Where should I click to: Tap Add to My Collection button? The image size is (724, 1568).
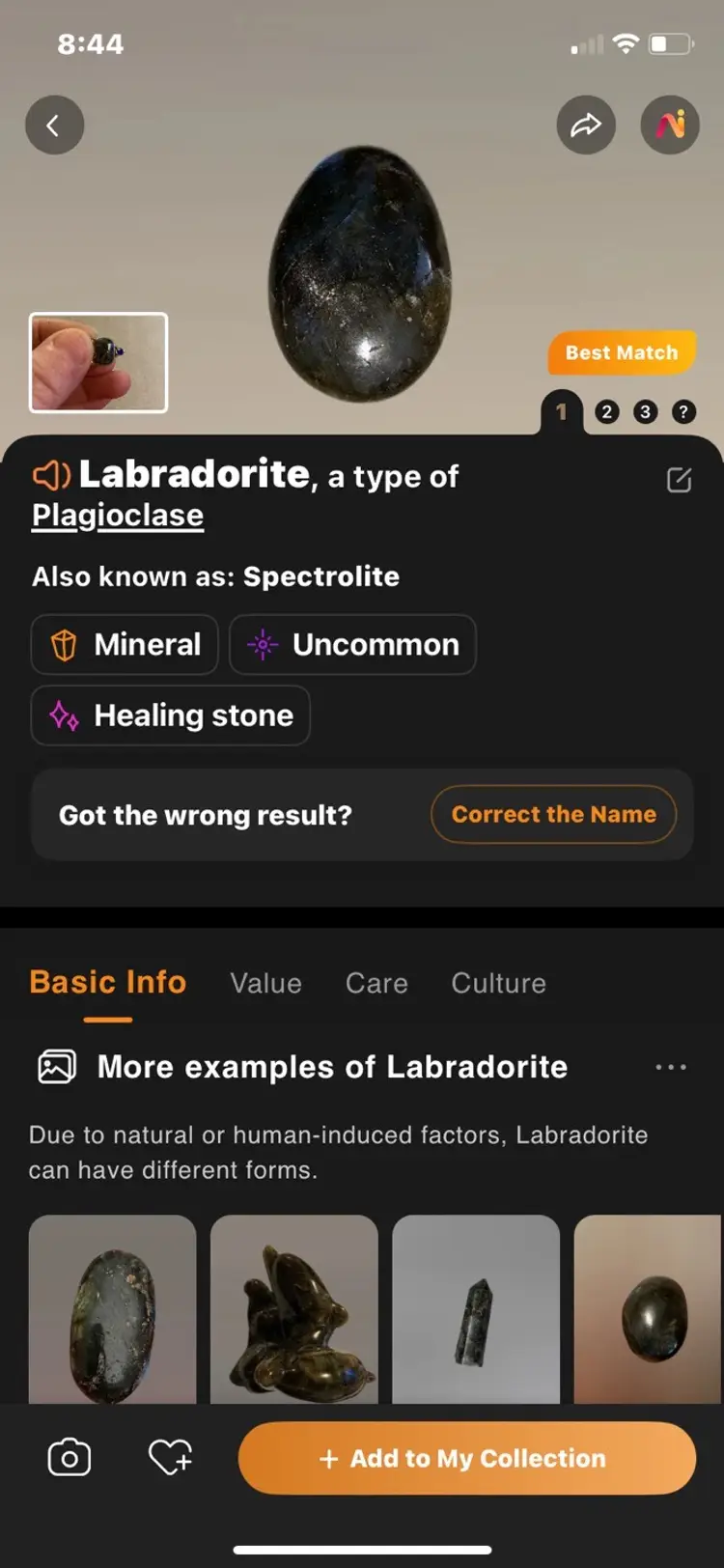(467, 1458)
